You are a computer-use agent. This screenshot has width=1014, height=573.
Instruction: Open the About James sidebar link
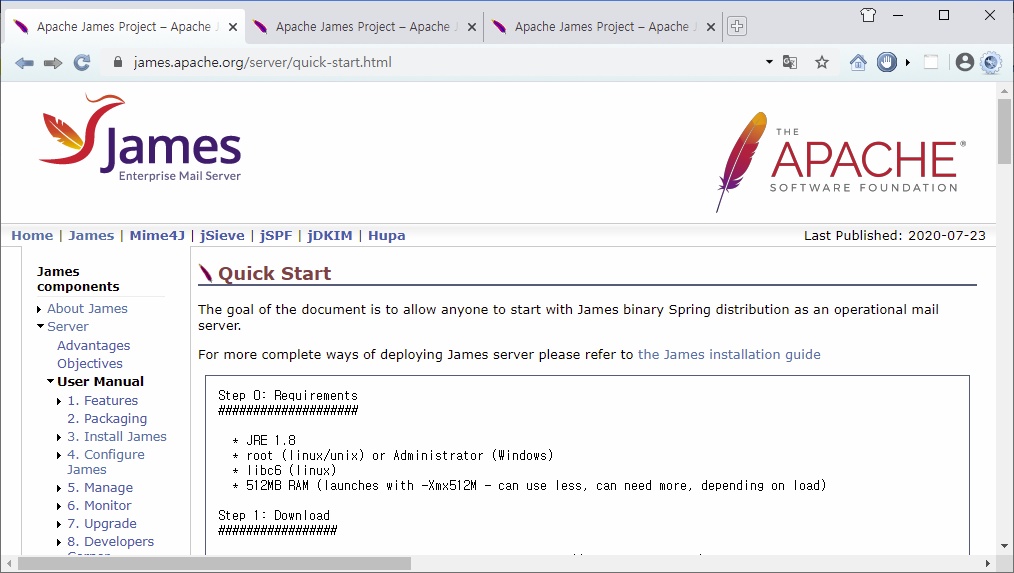87,308
